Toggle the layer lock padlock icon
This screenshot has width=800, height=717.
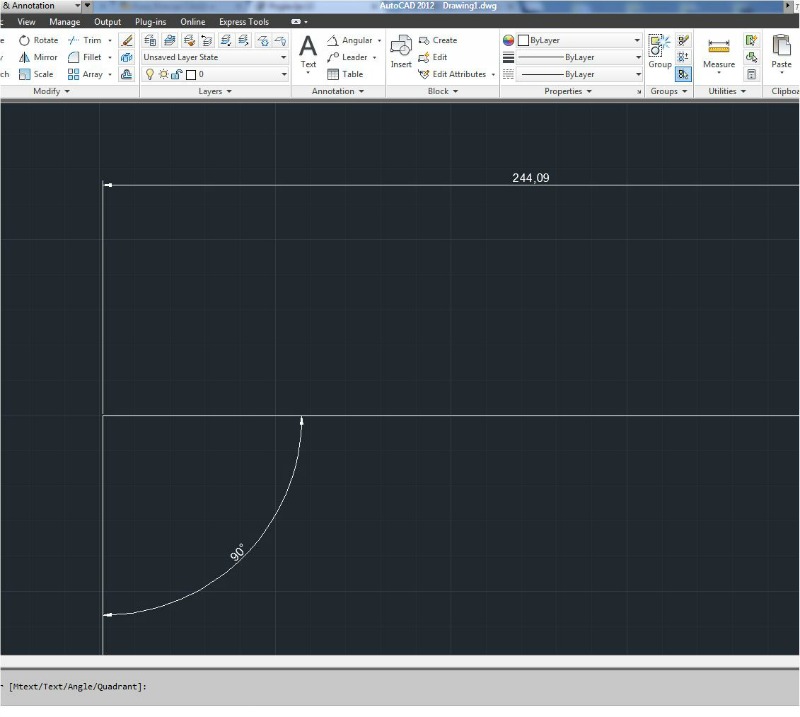coord(176,74)
